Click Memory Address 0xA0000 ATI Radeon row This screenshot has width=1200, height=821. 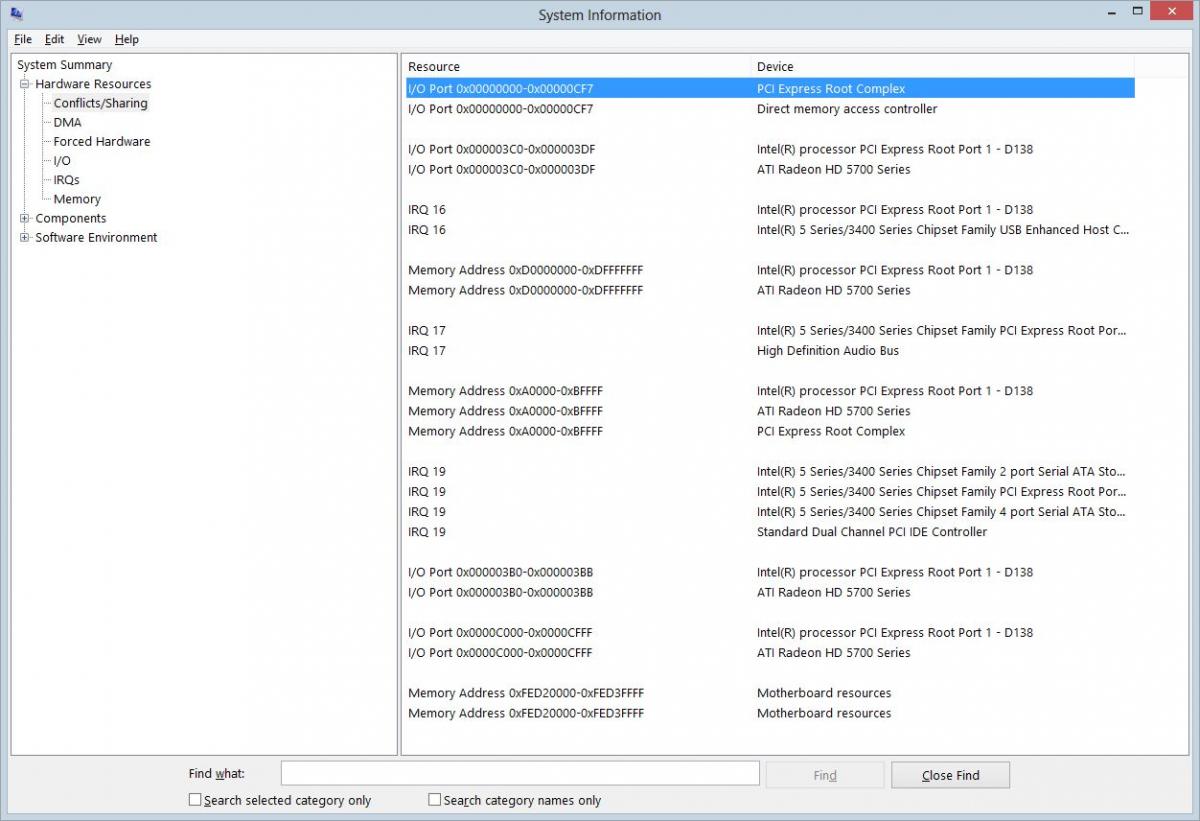(769, 411)
